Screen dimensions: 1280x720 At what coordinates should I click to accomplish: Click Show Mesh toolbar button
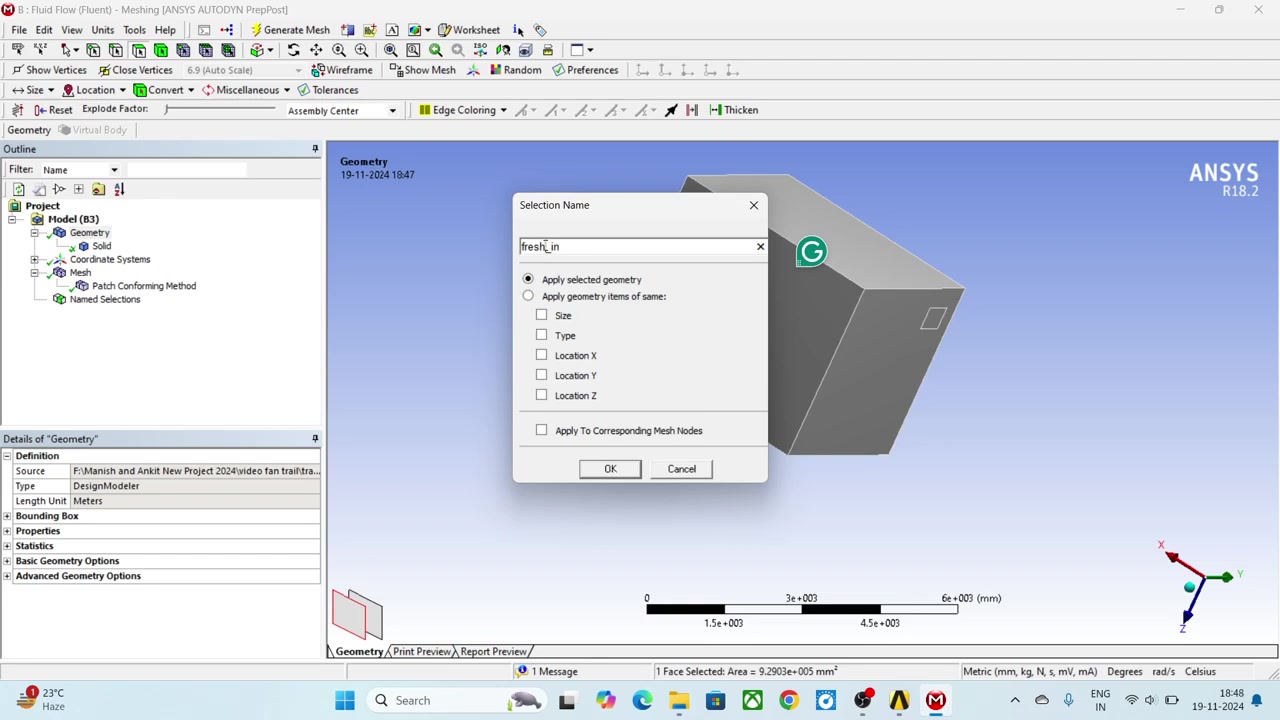click(x=422, y=70)
